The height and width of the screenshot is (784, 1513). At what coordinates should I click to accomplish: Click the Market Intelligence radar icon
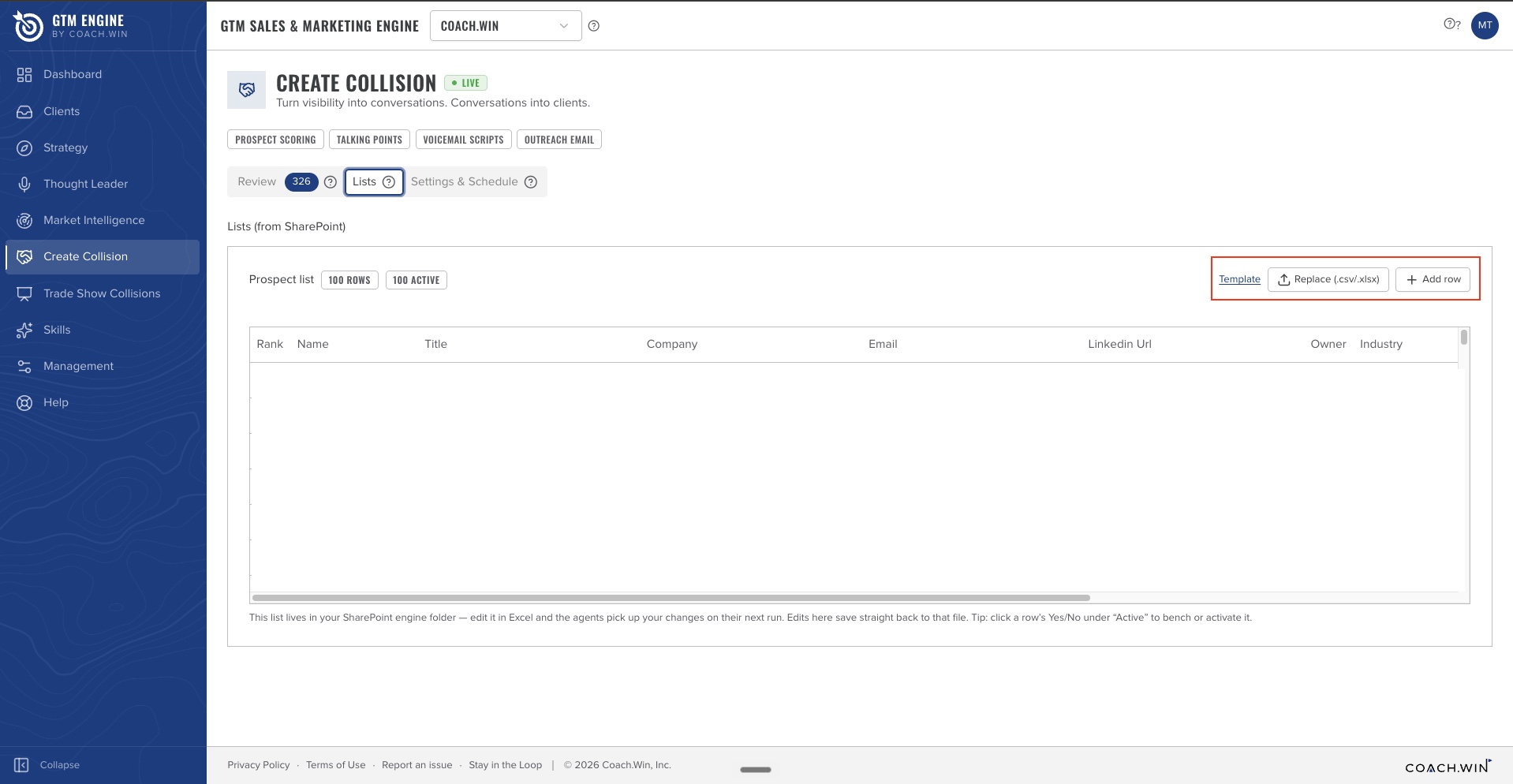(24, 221)
